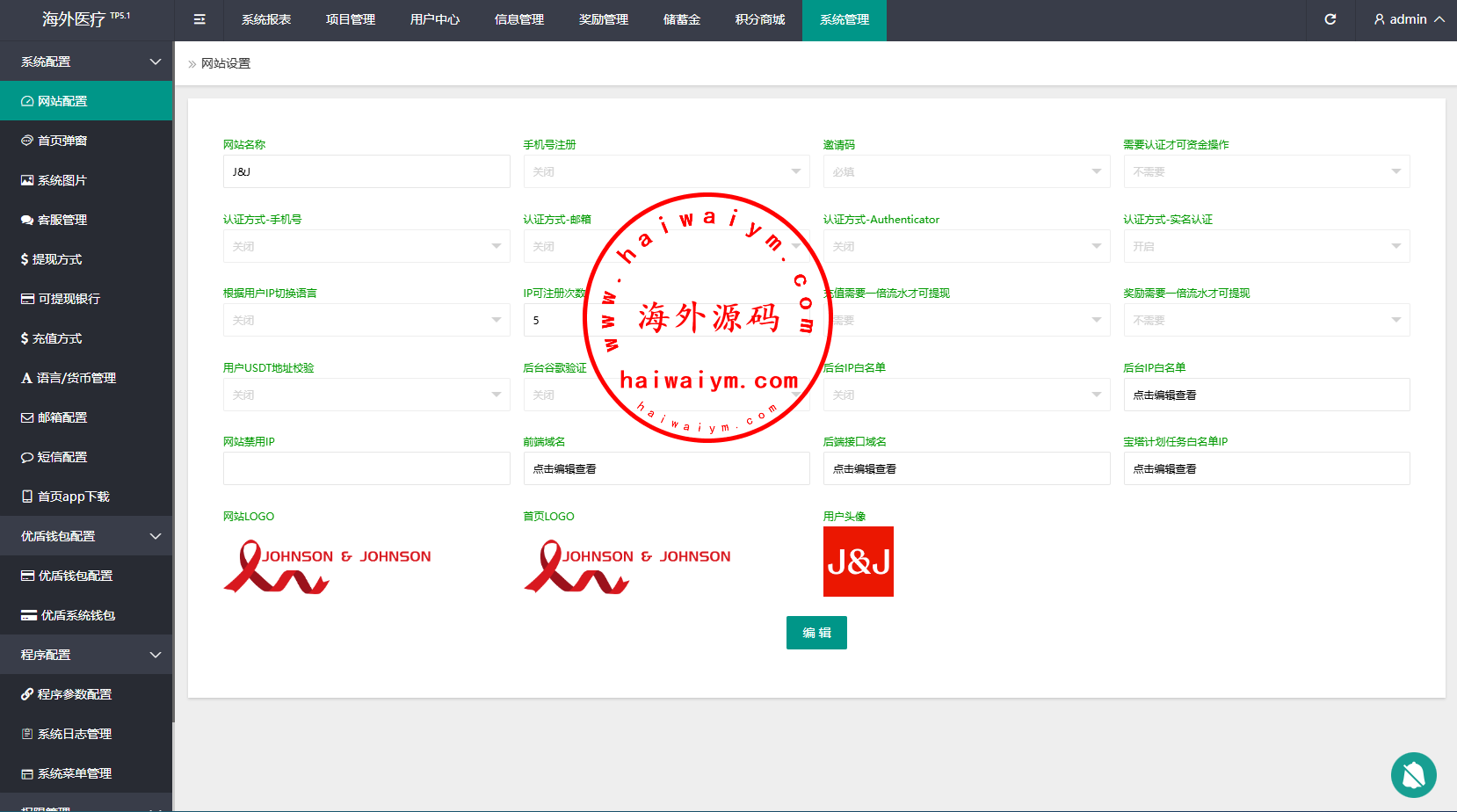Screen dimensions: 1457x812
Task: Open 首页弹窗 in the sidebar
Action: coord(86,141)
